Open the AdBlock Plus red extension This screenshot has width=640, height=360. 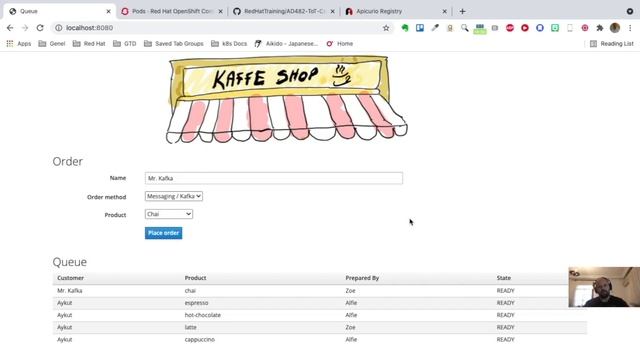point(510,28)
